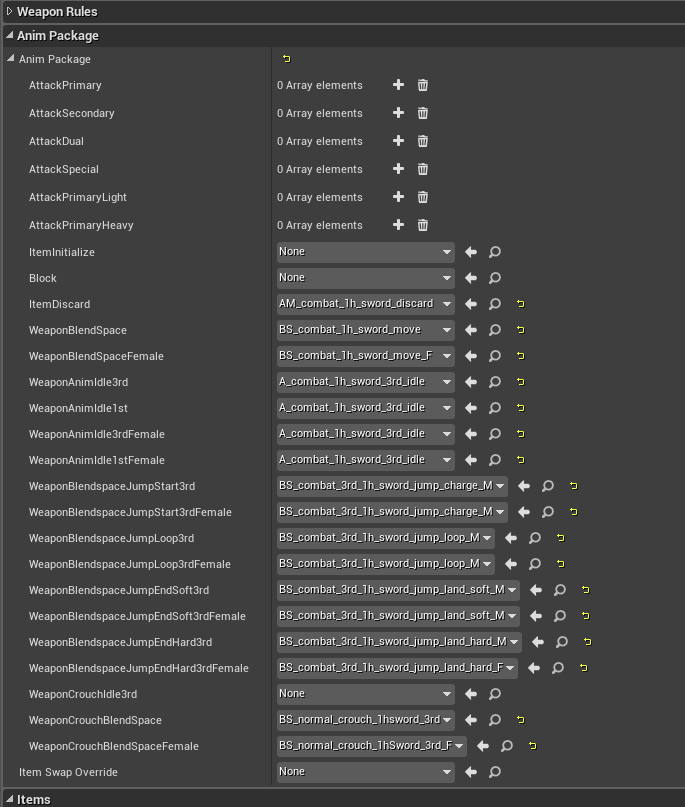Empty the AttackSecondary array with trash icon
This screenshot has width=685, height=807.
point(423,113)
